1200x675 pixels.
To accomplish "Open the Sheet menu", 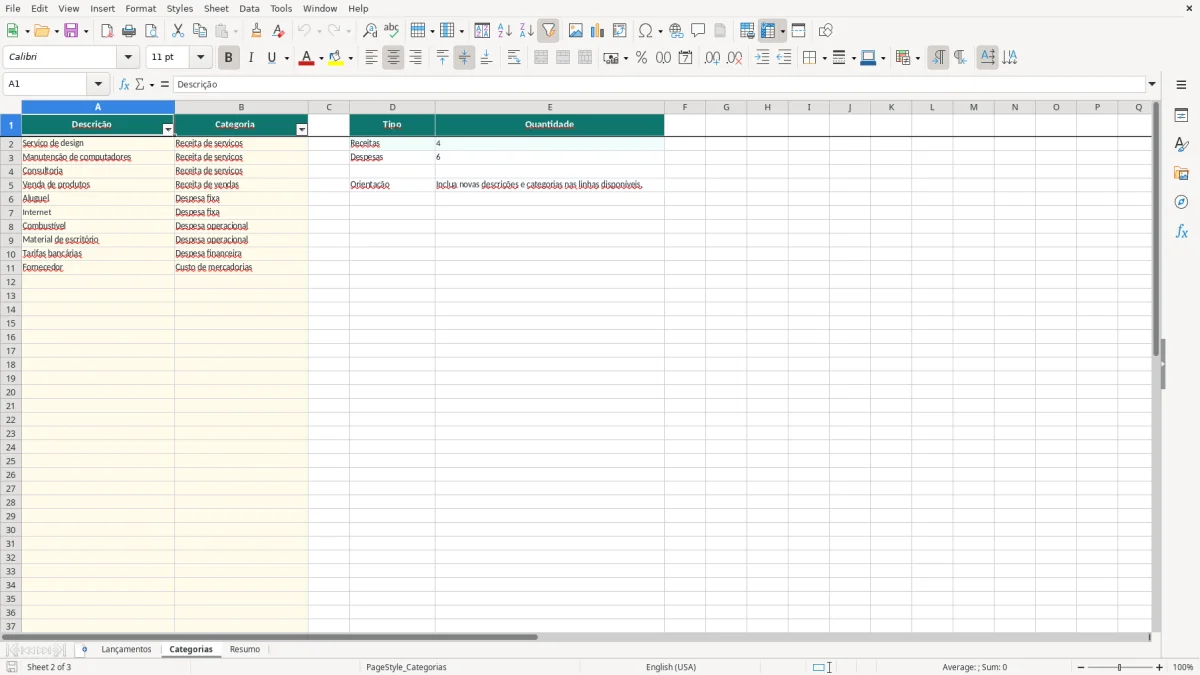I will tap(216, 9).
